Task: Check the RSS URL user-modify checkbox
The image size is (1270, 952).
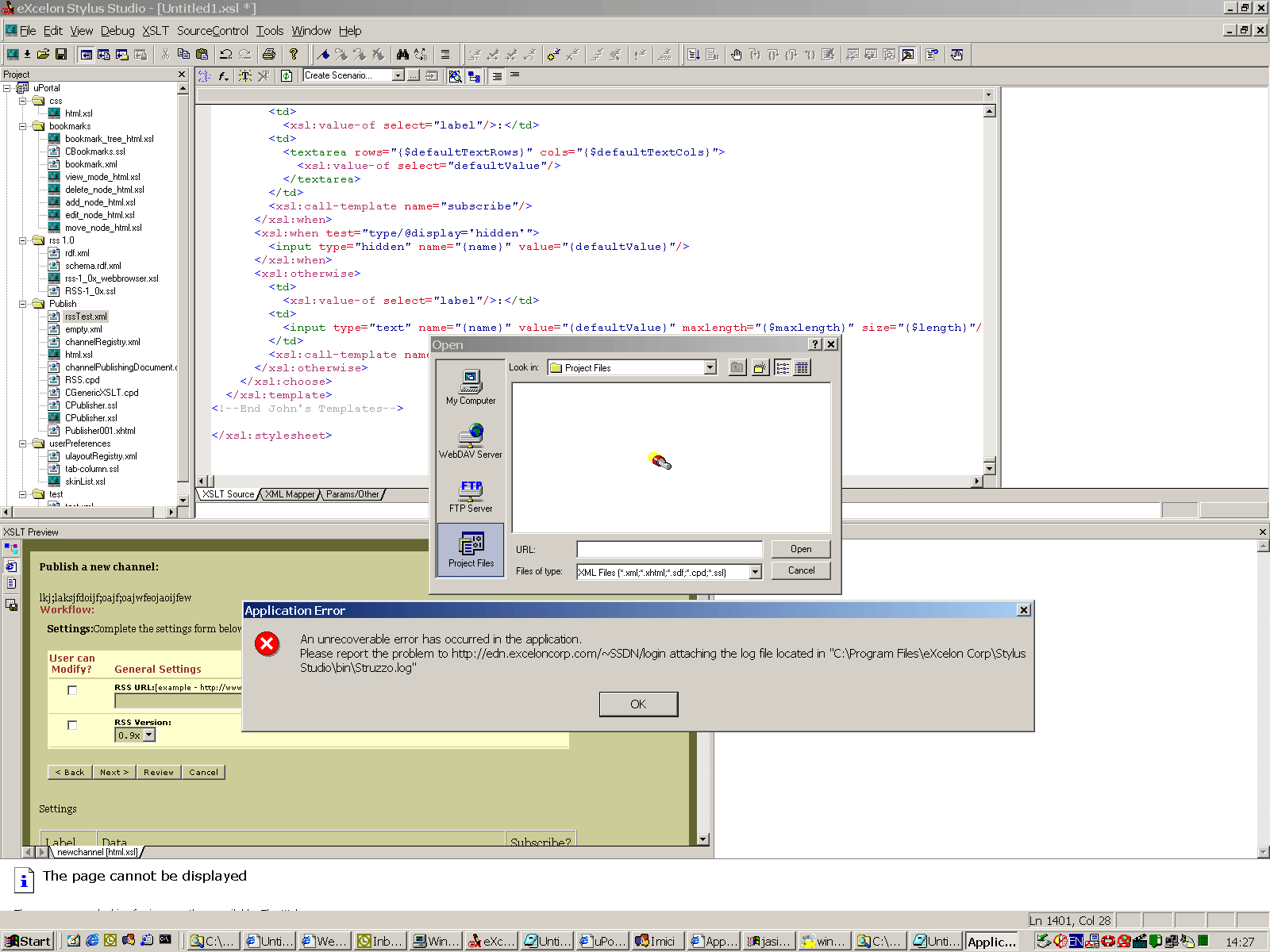Action: [72, 690]
